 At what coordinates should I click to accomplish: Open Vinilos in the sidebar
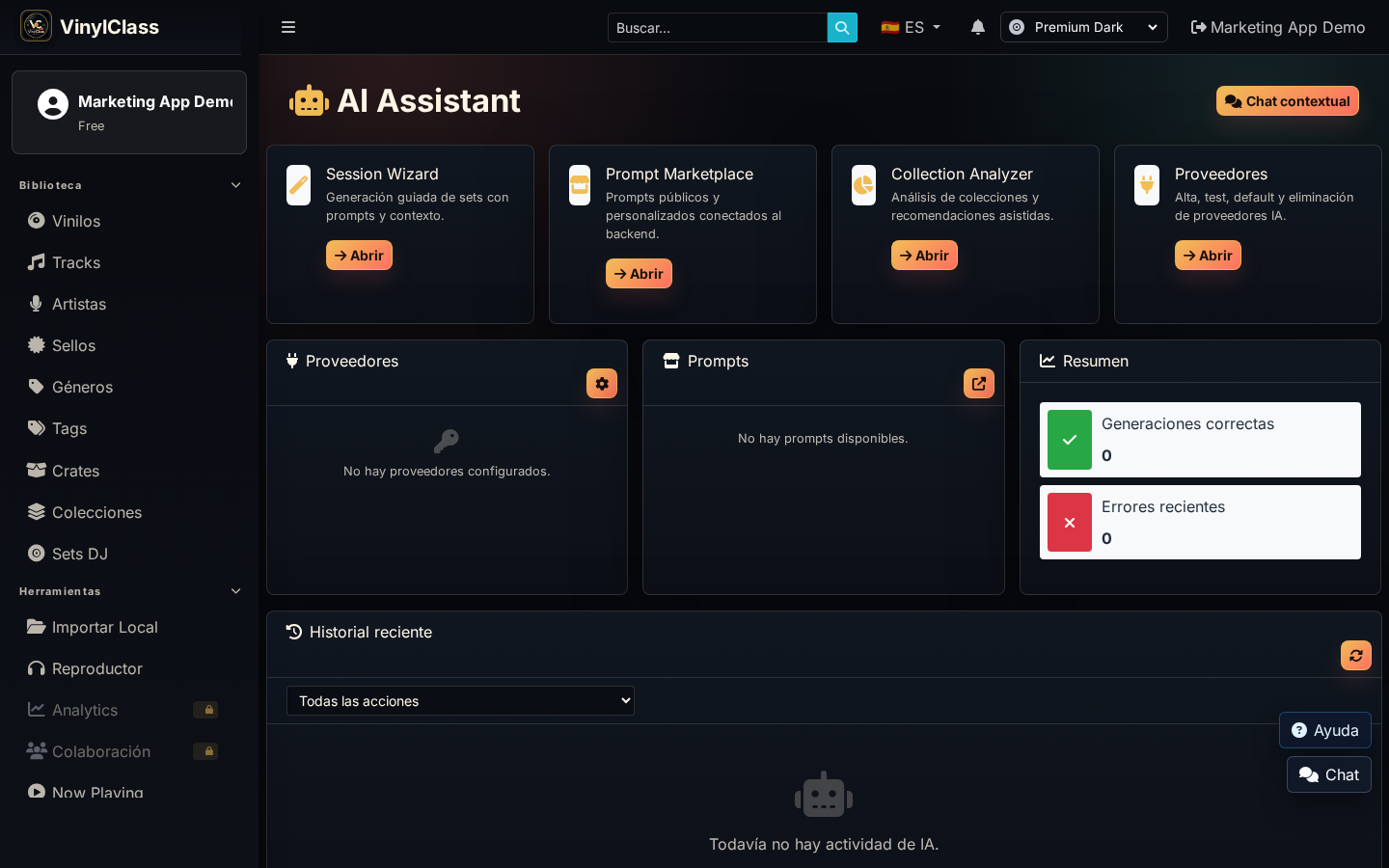(129, 221)
